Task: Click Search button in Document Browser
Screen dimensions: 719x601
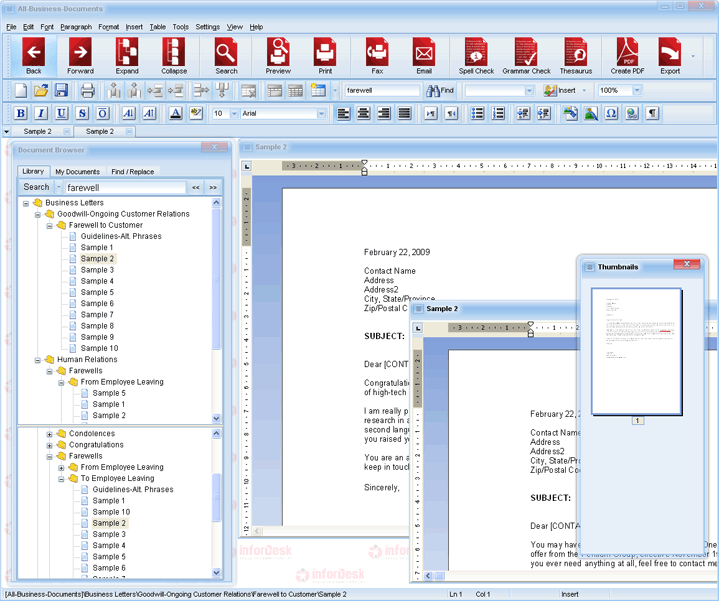Action: click(x=36, y=187)
